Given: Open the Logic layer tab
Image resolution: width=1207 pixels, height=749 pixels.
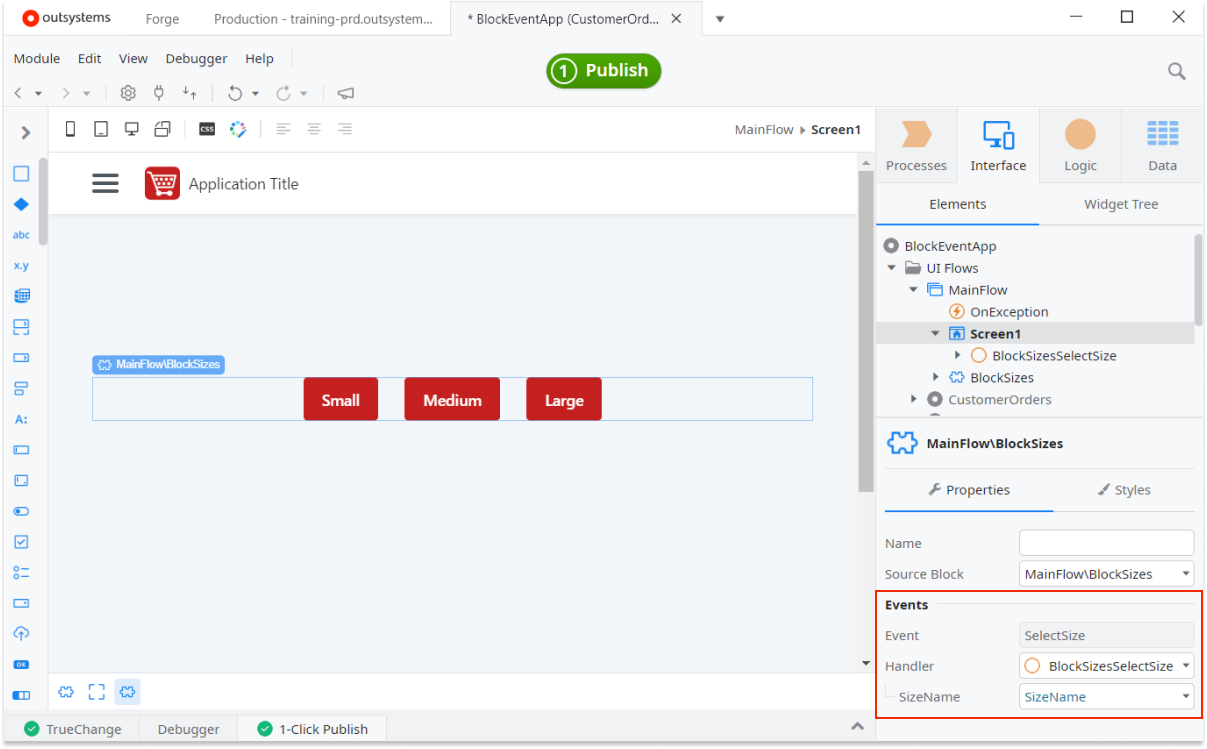Looking at the screenshot, I should [x=1080, y=146].
